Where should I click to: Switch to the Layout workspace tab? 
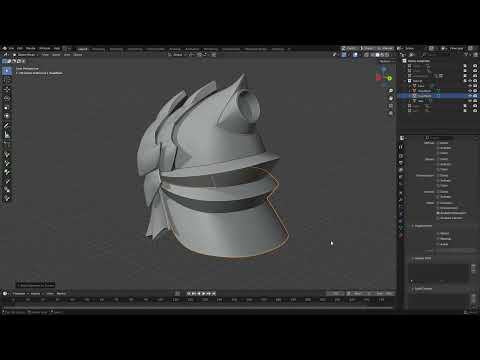[82, 49]
